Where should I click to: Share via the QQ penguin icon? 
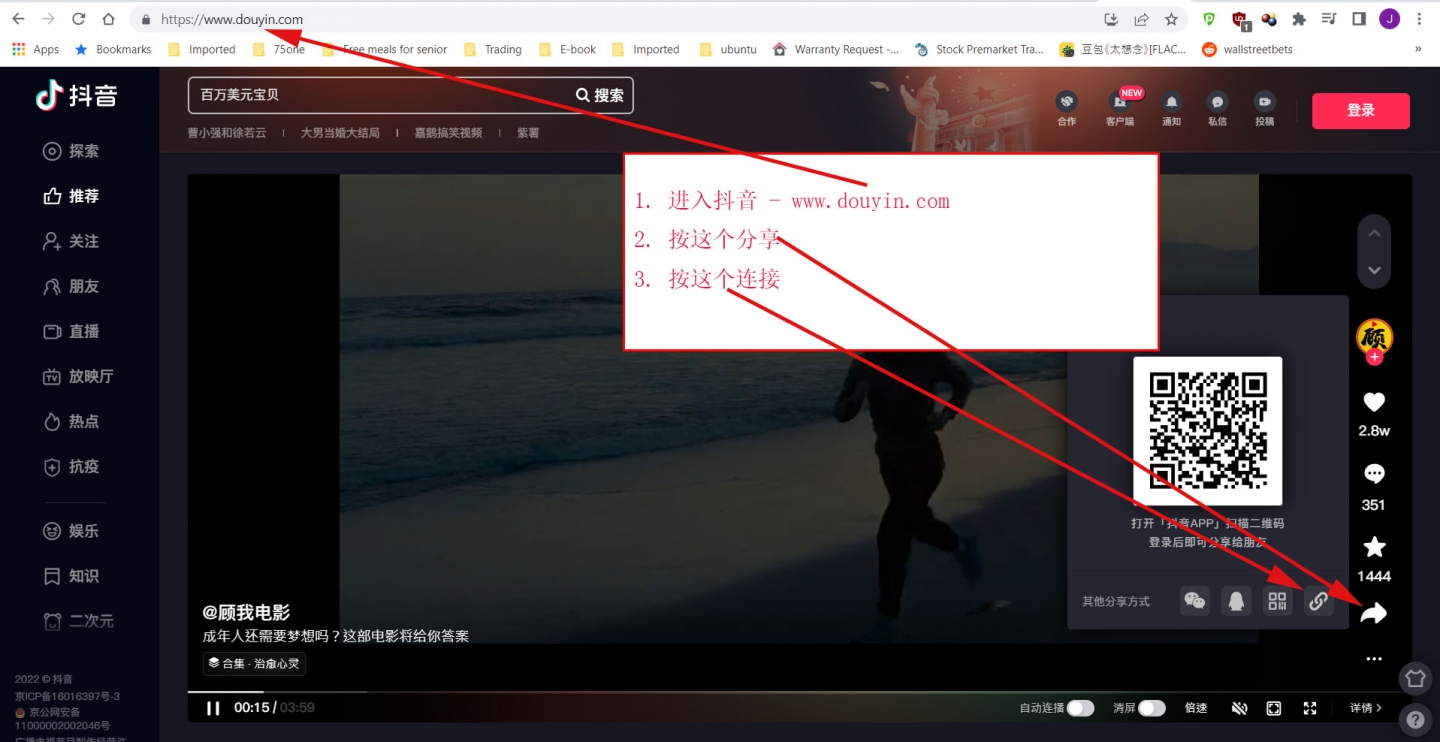1237,601
